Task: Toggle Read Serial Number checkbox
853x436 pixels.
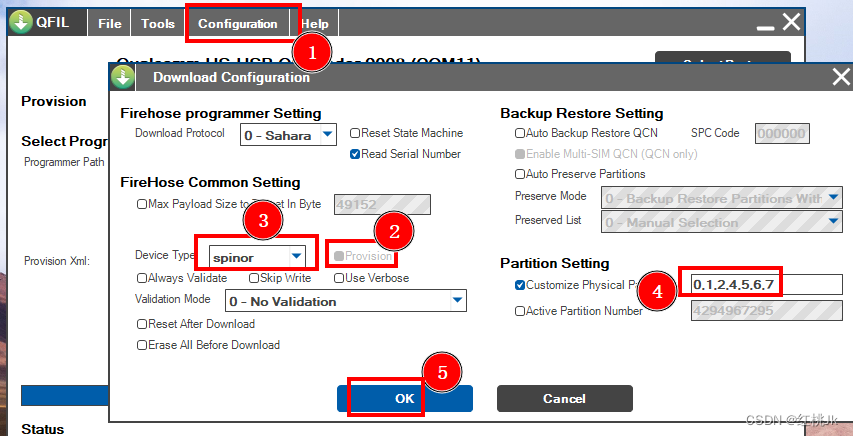Action: click(355, 154)
